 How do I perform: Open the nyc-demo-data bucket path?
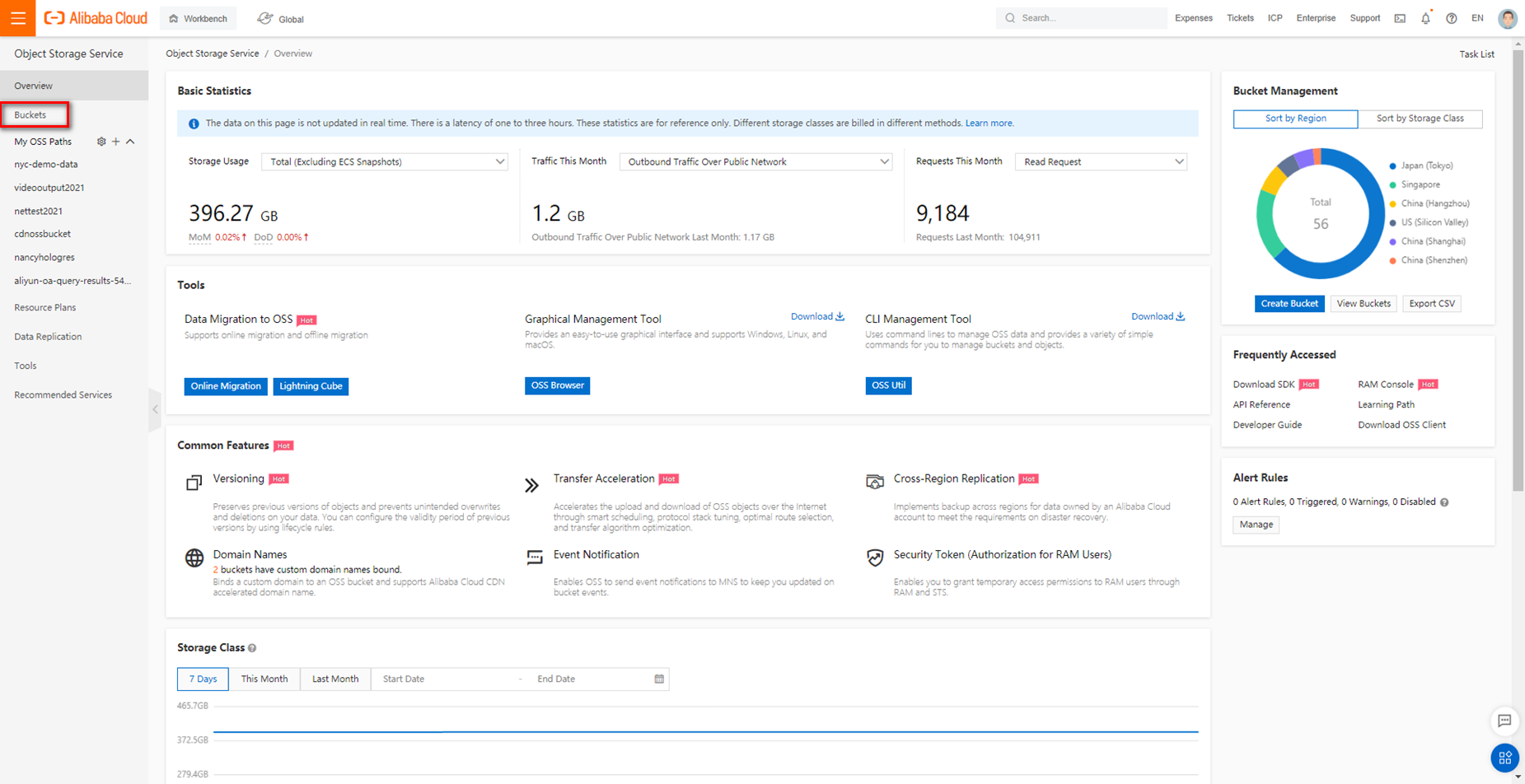(x=46, y=165)
